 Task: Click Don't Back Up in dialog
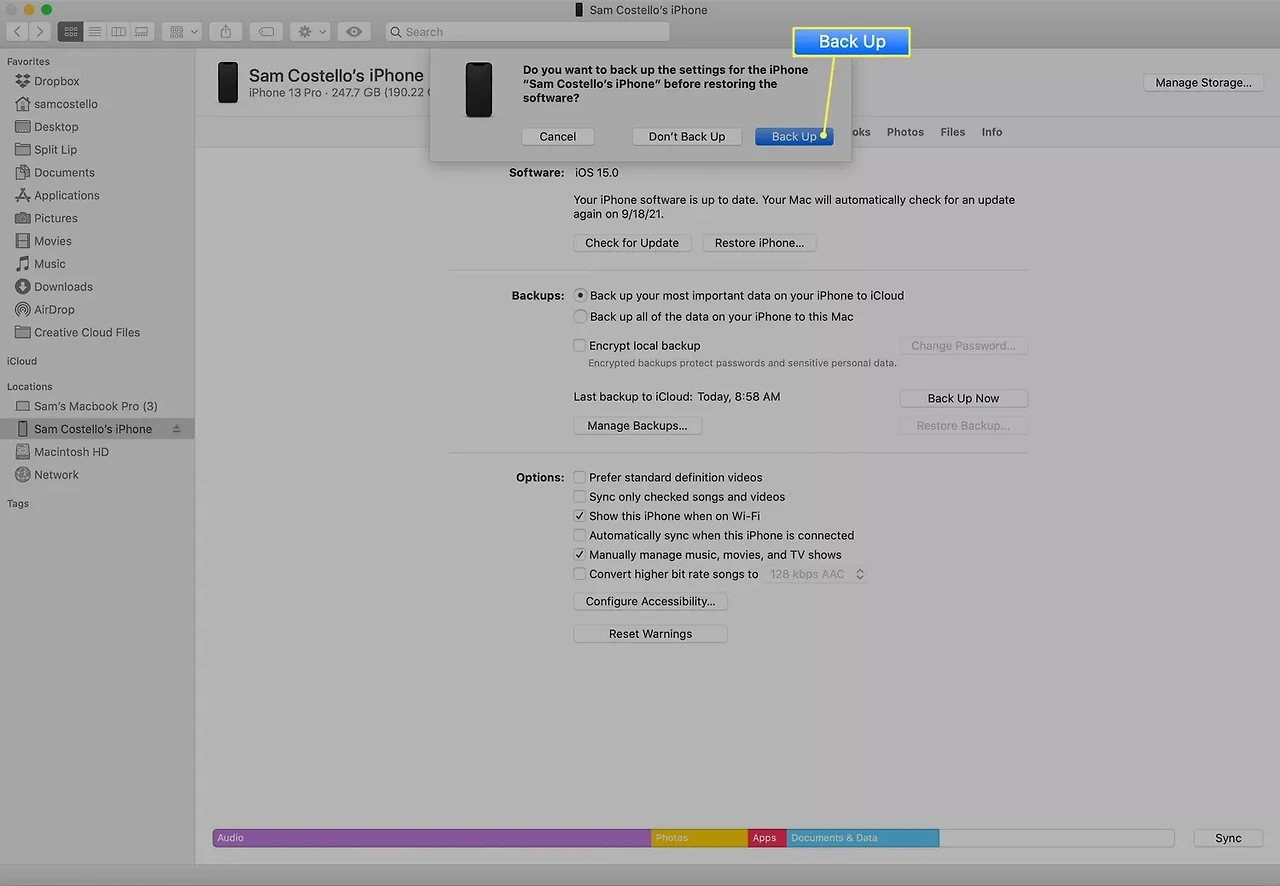687,137
